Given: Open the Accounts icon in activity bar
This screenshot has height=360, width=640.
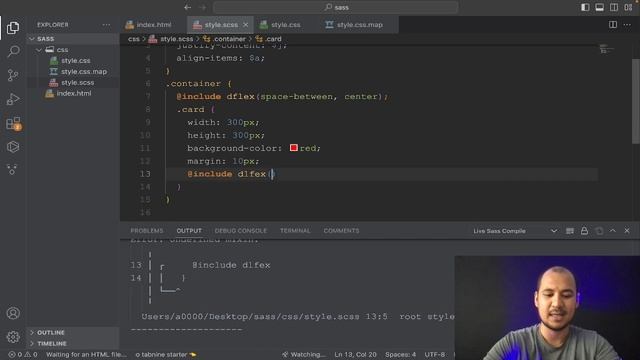Looking at the screenshot, I should point(13,313).
